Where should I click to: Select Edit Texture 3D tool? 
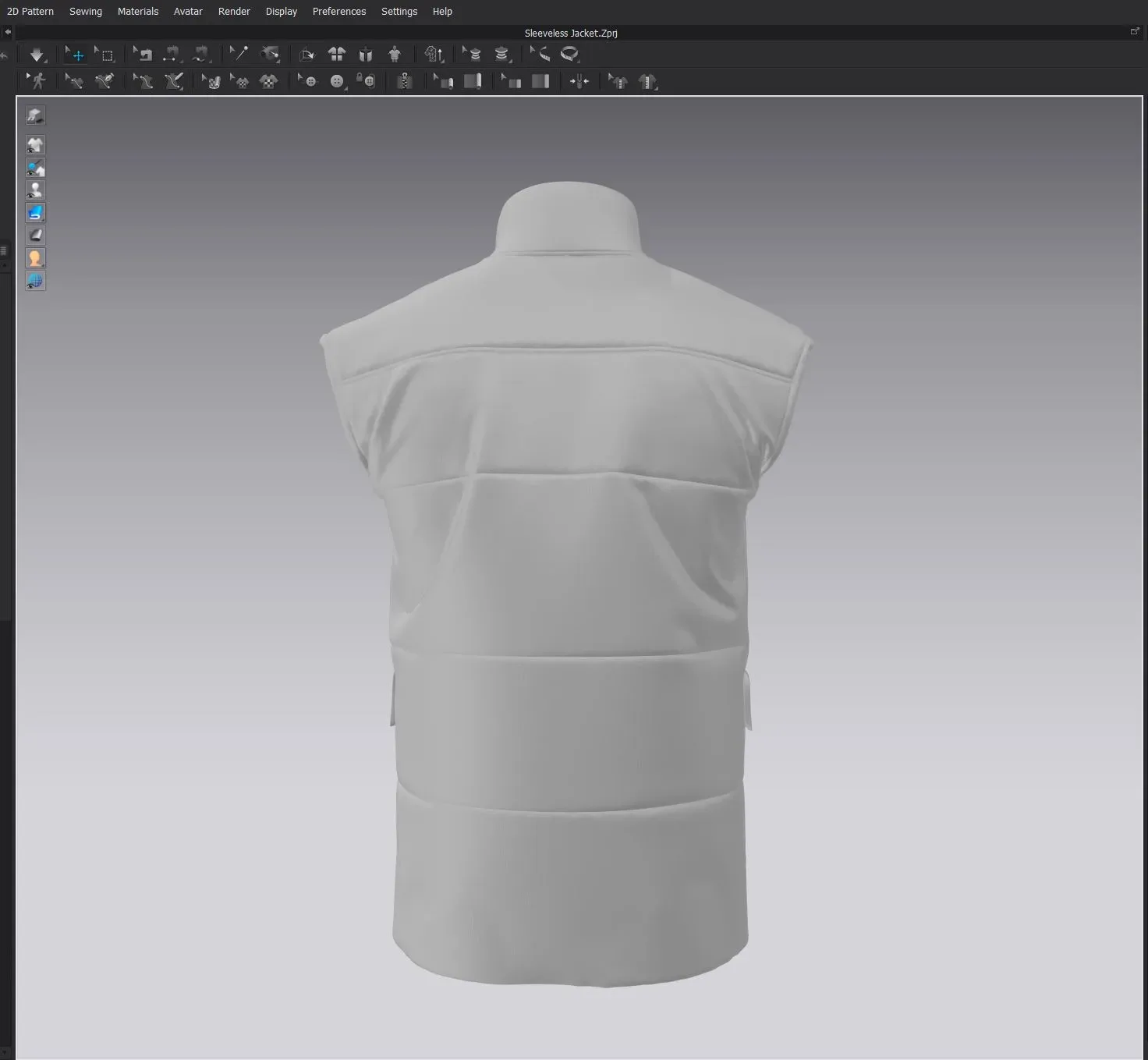tap(211, 81)
